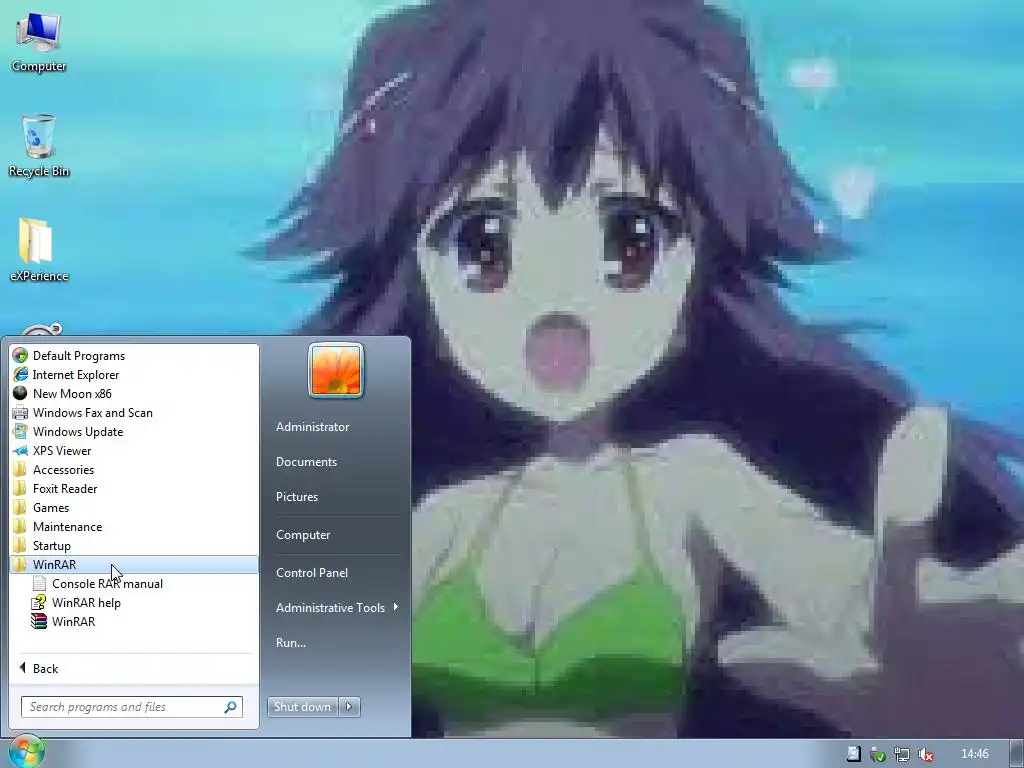Screen dimensions: 1024x768
Task: Click the Start orb button
Action: (x=26, y=752)
